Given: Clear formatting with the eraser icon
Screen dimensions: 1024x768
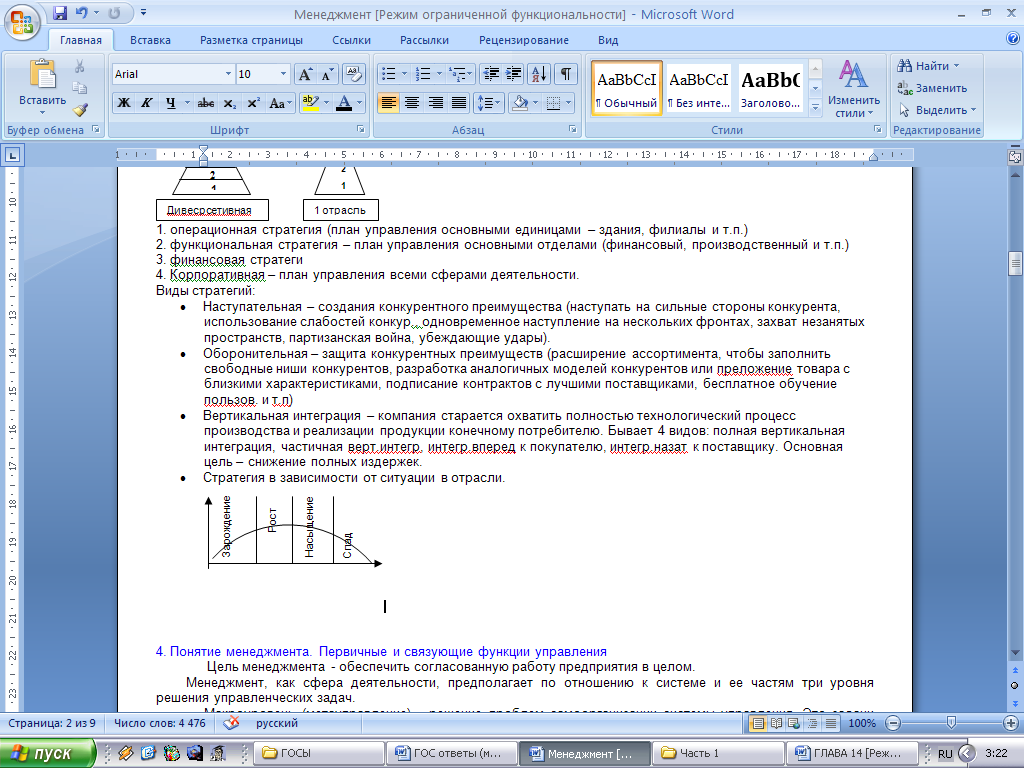Looking at the screenshot, I should pos(353,74).
